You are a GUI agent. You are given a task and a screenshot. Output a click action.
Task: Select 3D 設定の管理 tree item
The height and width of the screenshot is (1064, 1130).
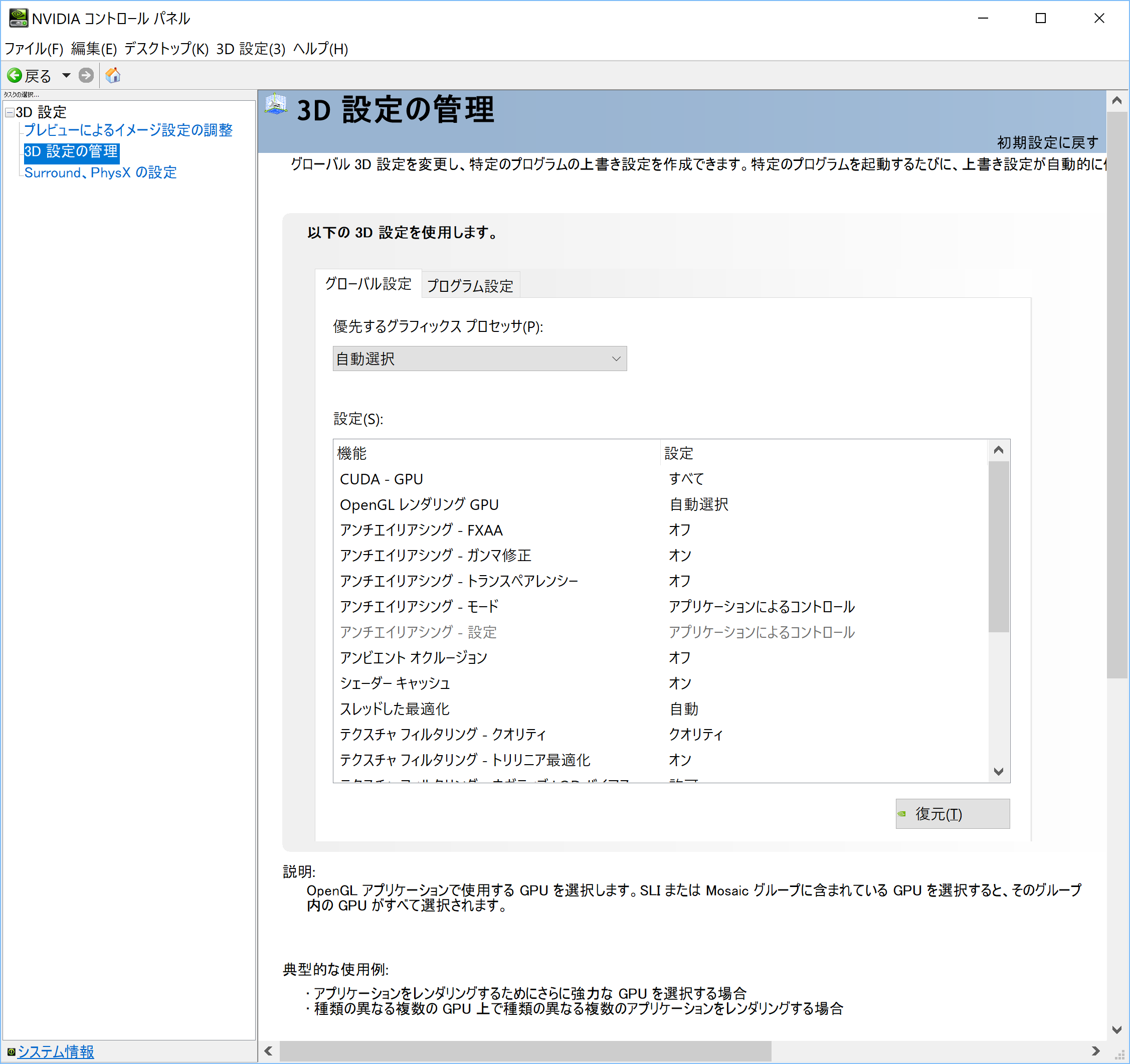tap(71, 152)
